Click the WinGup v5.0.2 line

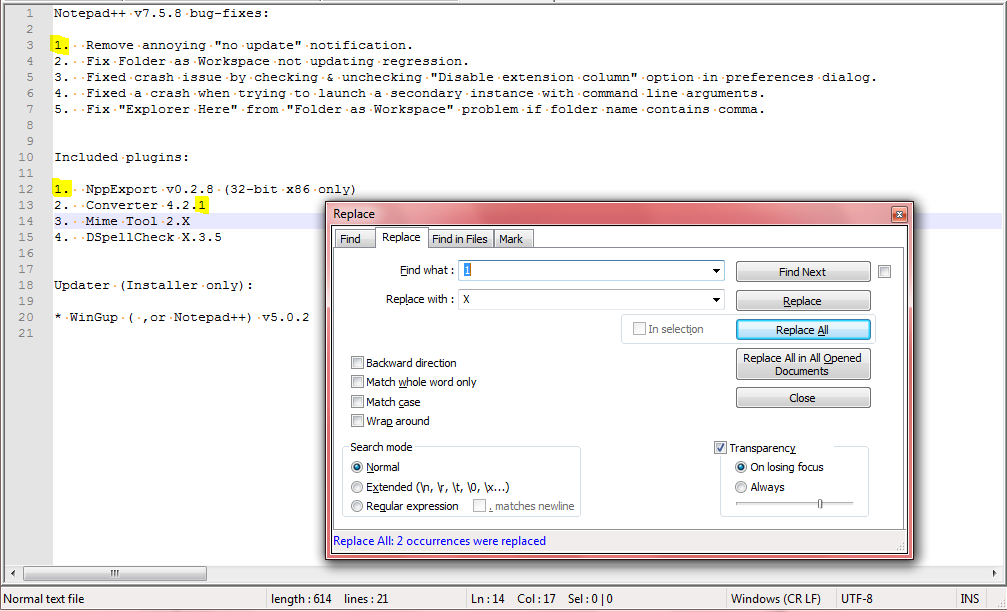[182, 317]
